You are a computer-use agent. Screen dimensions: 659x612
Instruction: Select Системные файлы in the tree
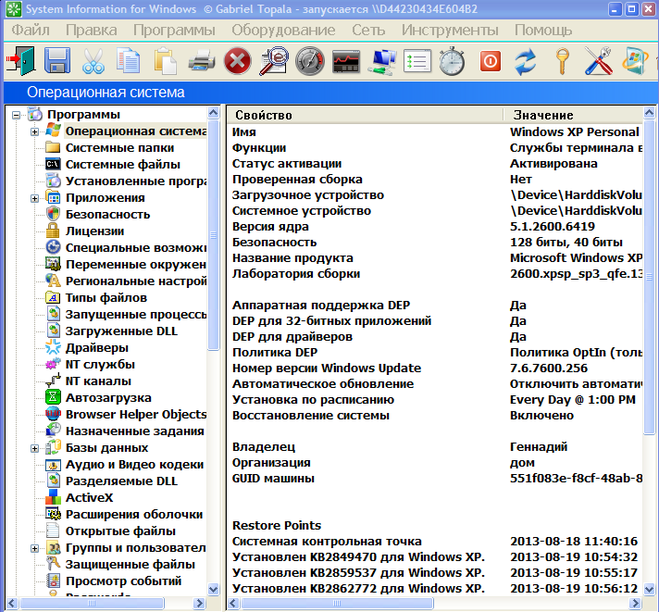123,164
